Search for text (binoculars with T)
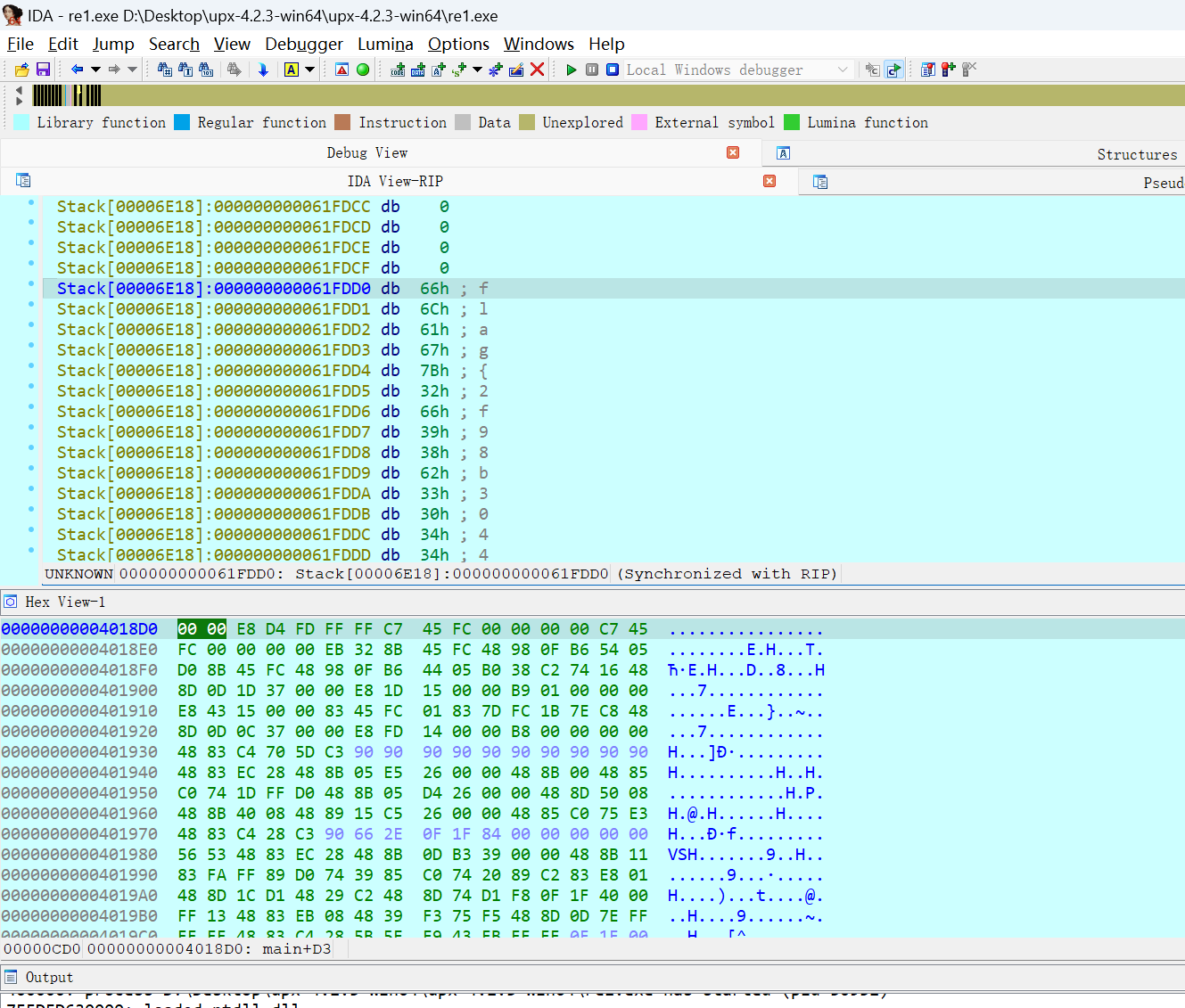The width and height of the screenshot is (1185, 1008). pyautogui.click(x=185, y=70)
